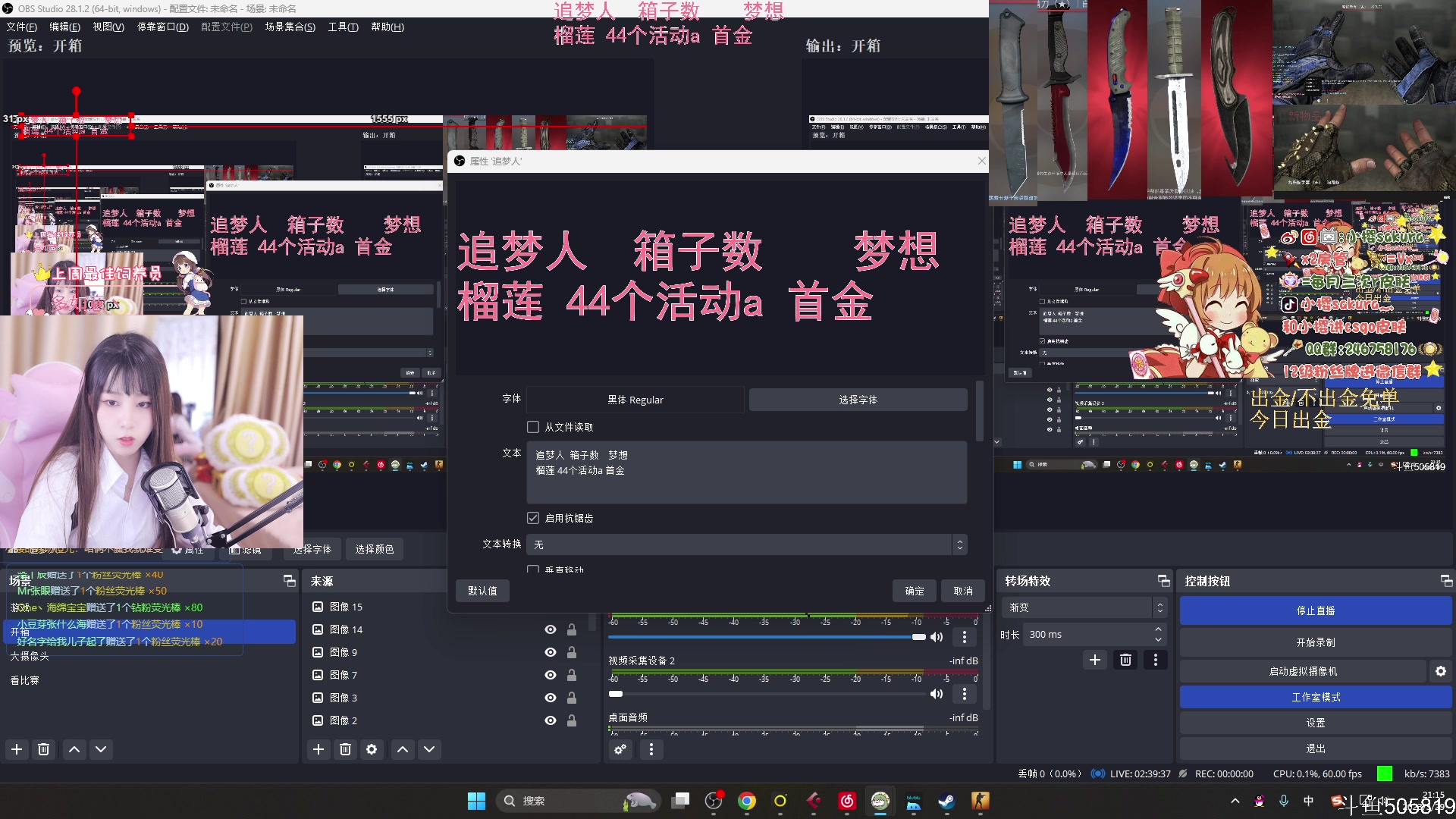Uncheck the 启用抗锯齿 checkbox
This screenshot has height=819, width=1456.
[x=533, y=518]
